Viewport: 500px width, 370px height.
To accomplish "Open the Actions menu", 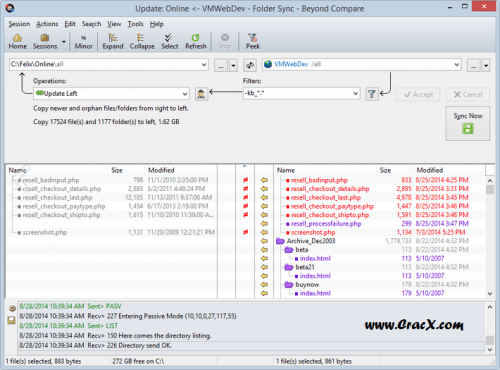I will [x=47, y=24].
